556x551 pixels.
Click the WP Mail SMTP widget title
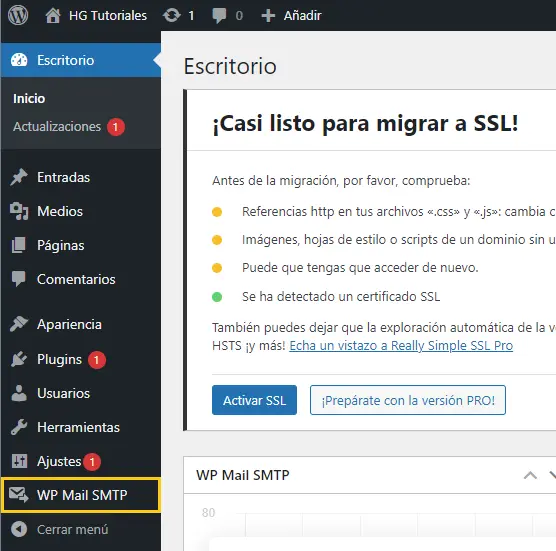click(x=243, y=475)
